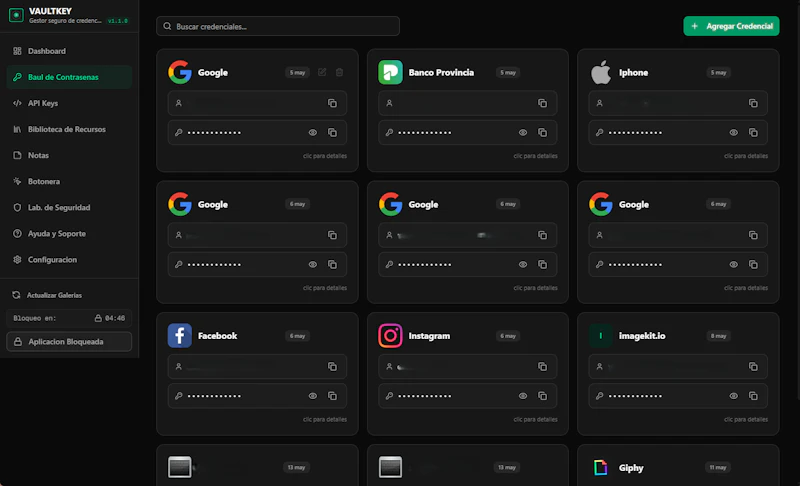
Task: Open Configuracion settings
Action: [69, 260]
